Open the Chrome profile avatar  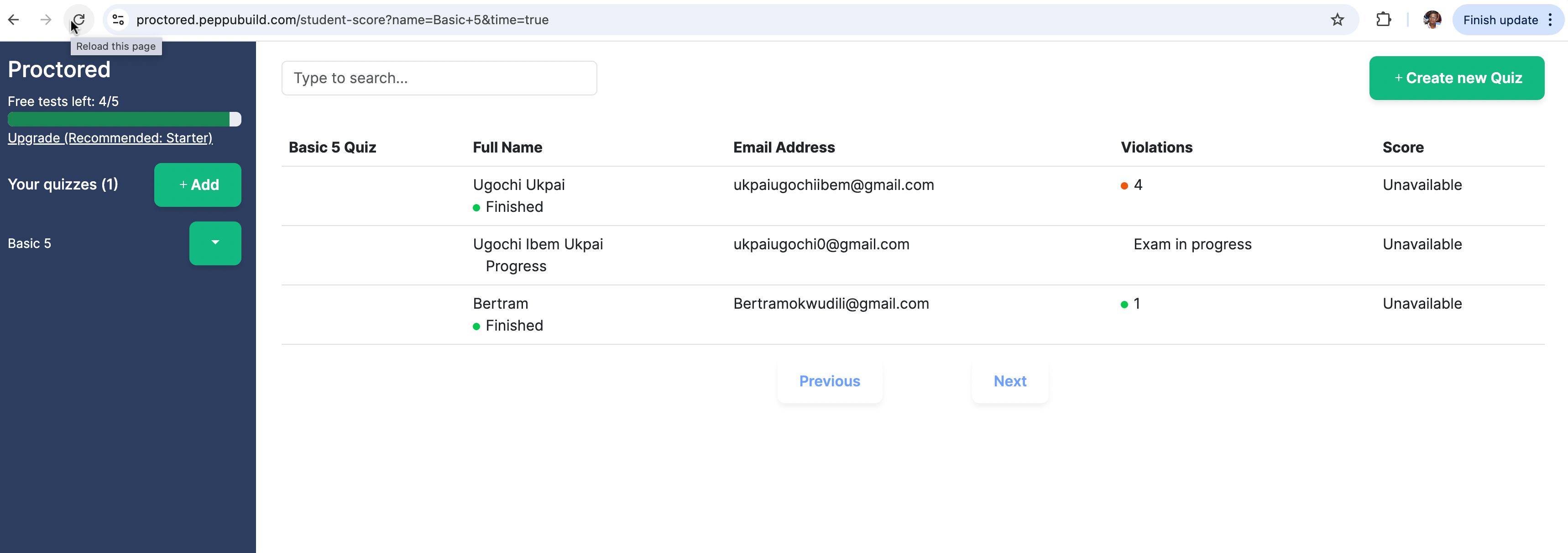1432,20
